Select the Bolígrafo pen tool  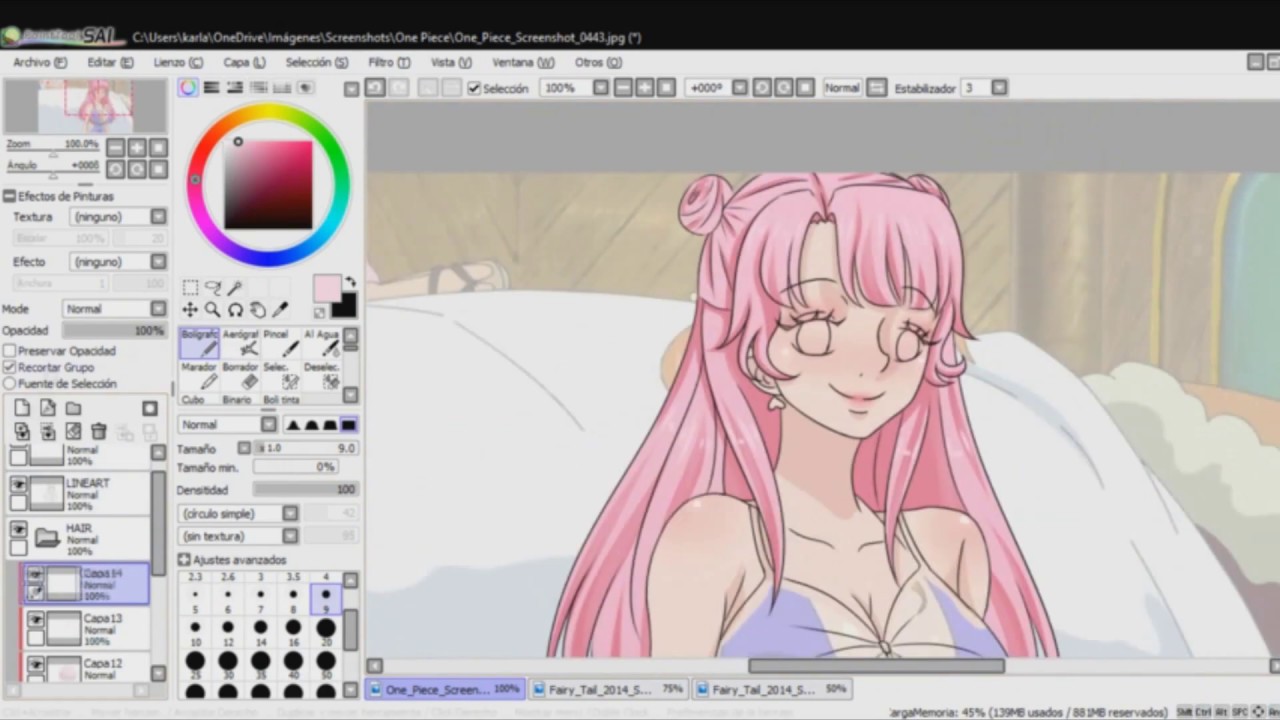point(199,343)
